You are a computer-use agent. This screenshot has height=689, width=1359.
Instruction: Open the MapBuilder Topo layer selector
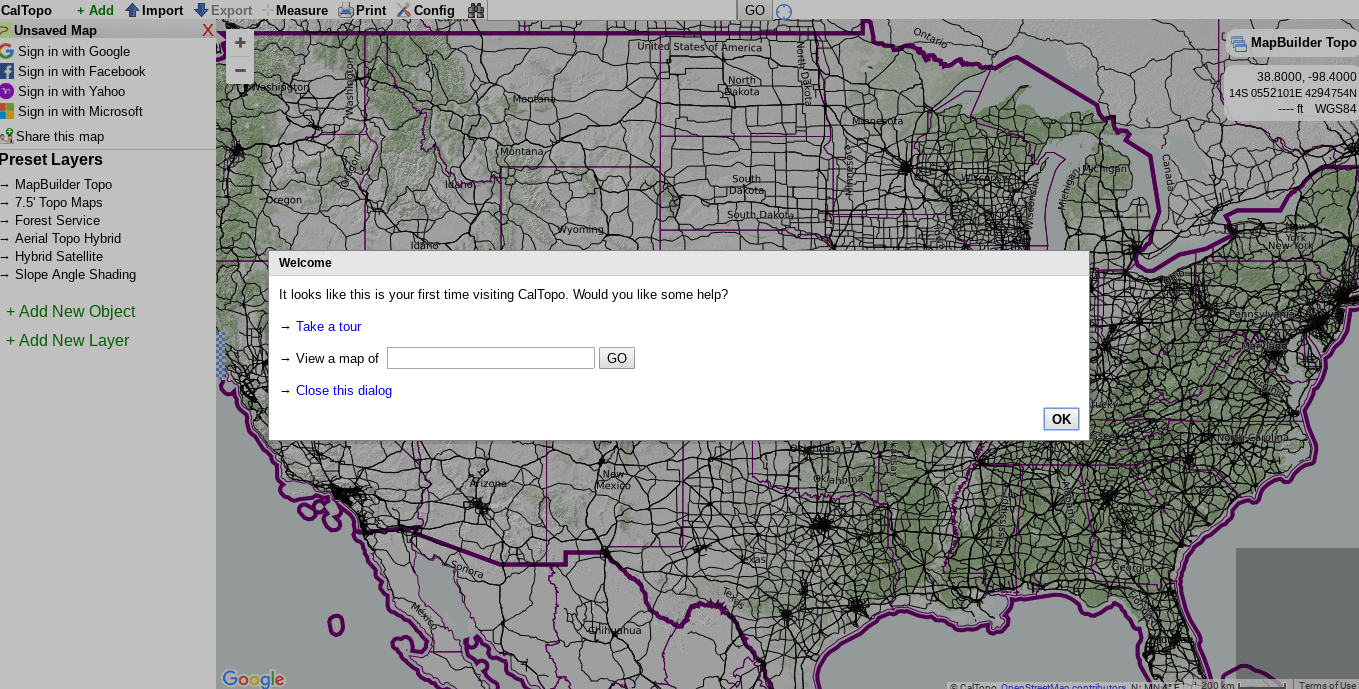click(x=1293, y=43)
